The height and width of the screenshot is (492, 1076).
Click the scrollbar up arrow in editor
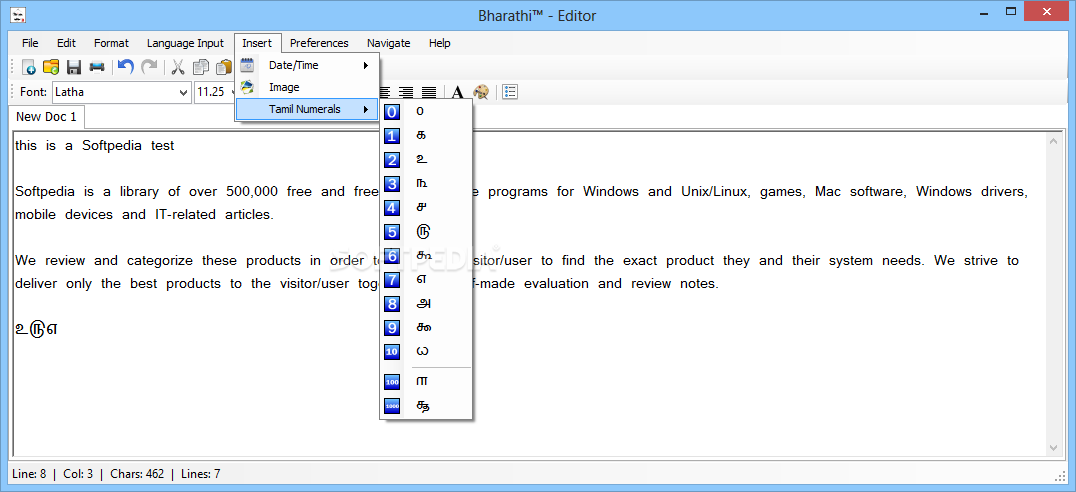click(x=1054, y=141)
